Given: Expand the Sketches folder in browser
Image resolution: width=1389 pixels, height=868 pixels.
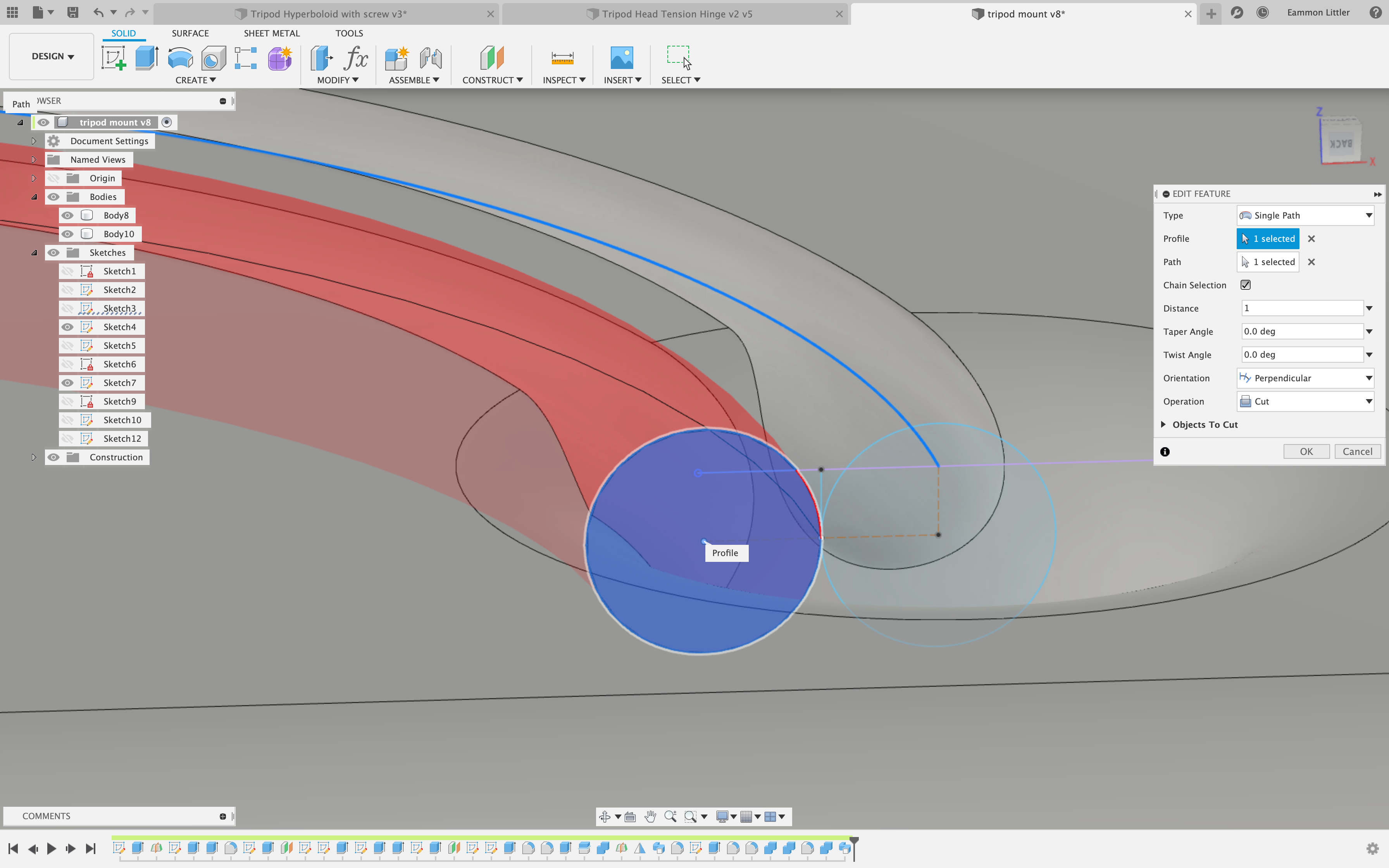Looking at the screenshot, I should pos(33,252).
